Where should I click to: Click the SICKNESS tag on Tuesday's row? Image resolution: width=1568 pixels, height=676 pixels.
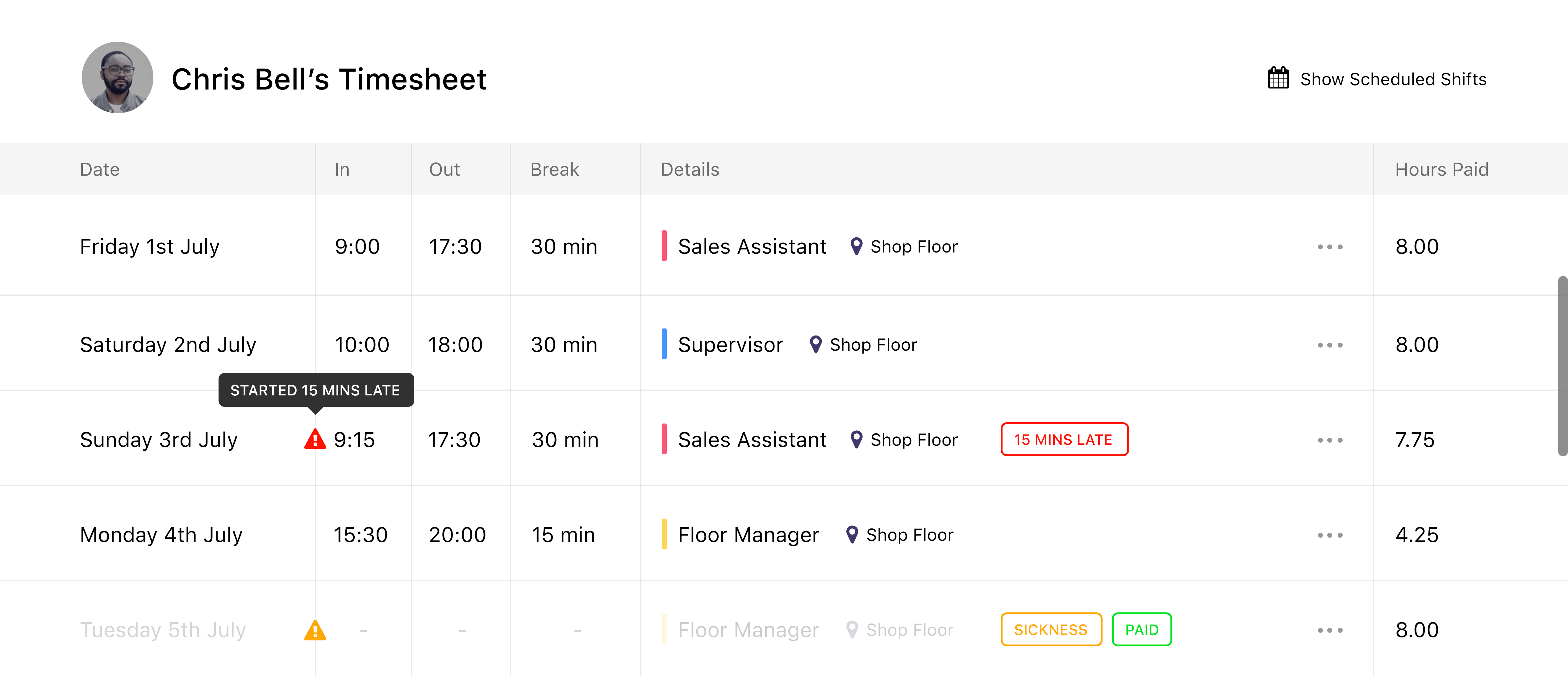(1051, 630)
